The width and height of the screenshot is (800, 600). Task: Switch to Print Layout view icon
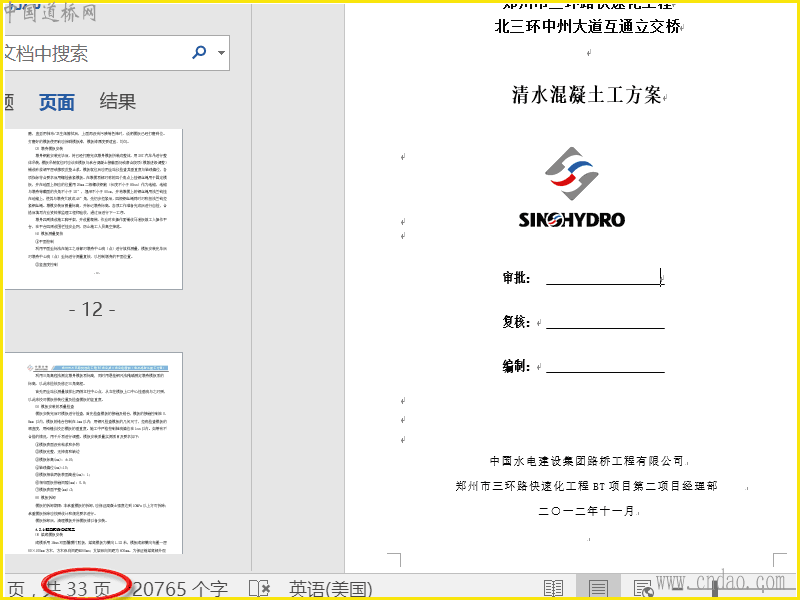pyautogui.click(x=598, y=588)
